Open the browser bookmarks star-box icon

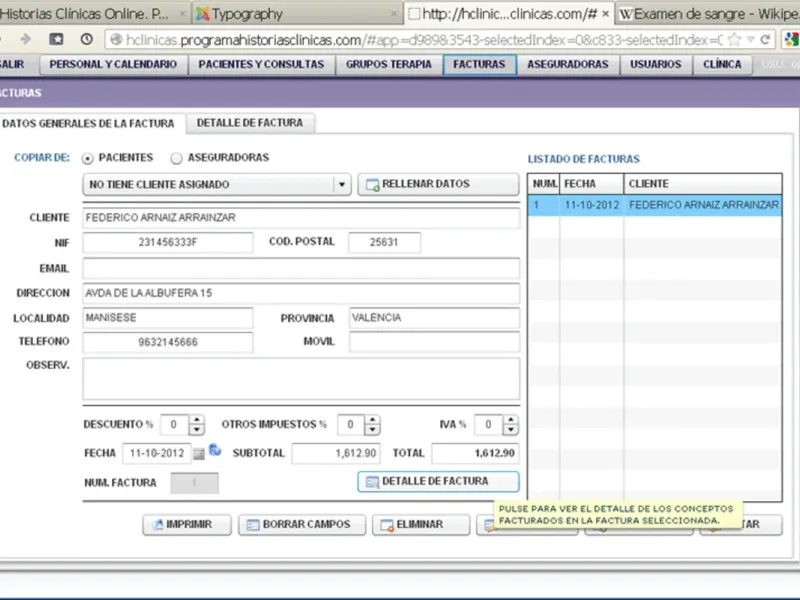[x=56, y=39]
